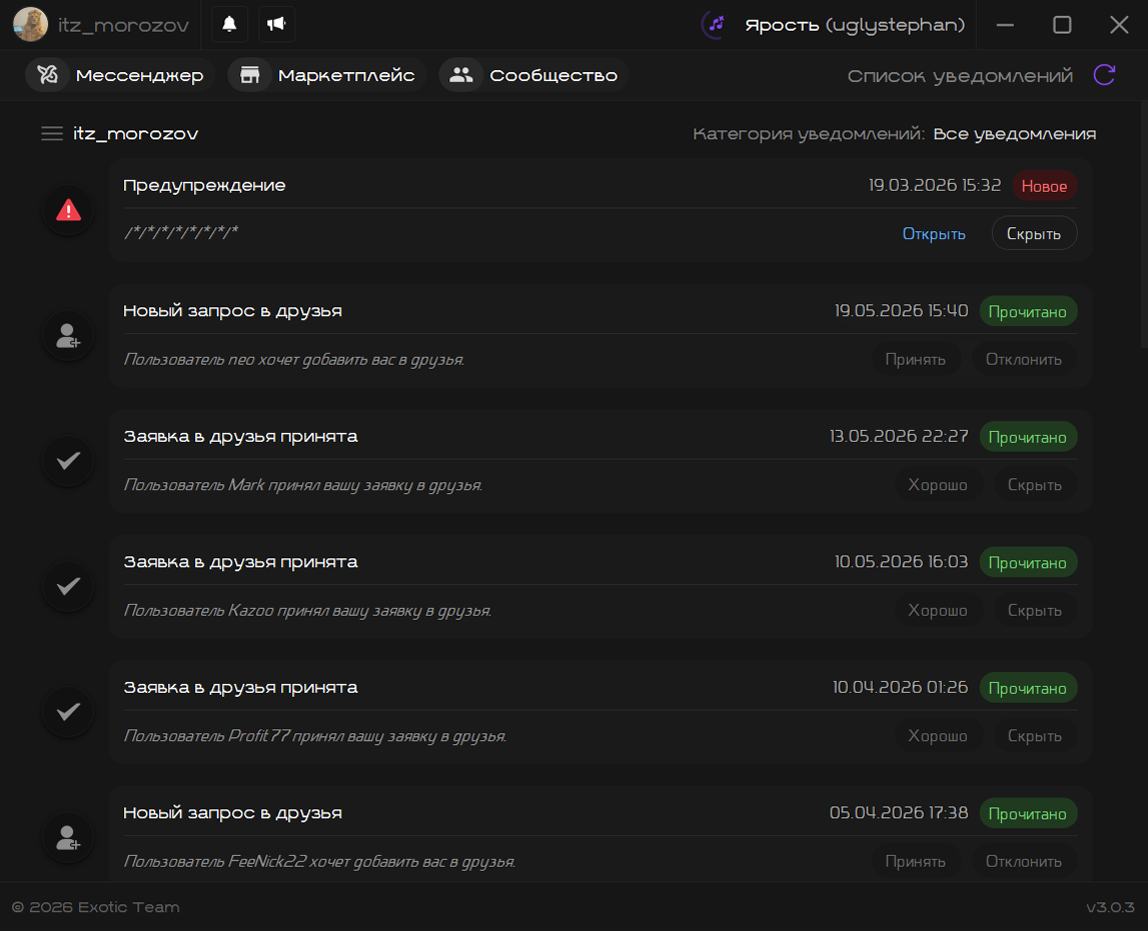
Task: Open the bell notifications icon
Action: 229,24
